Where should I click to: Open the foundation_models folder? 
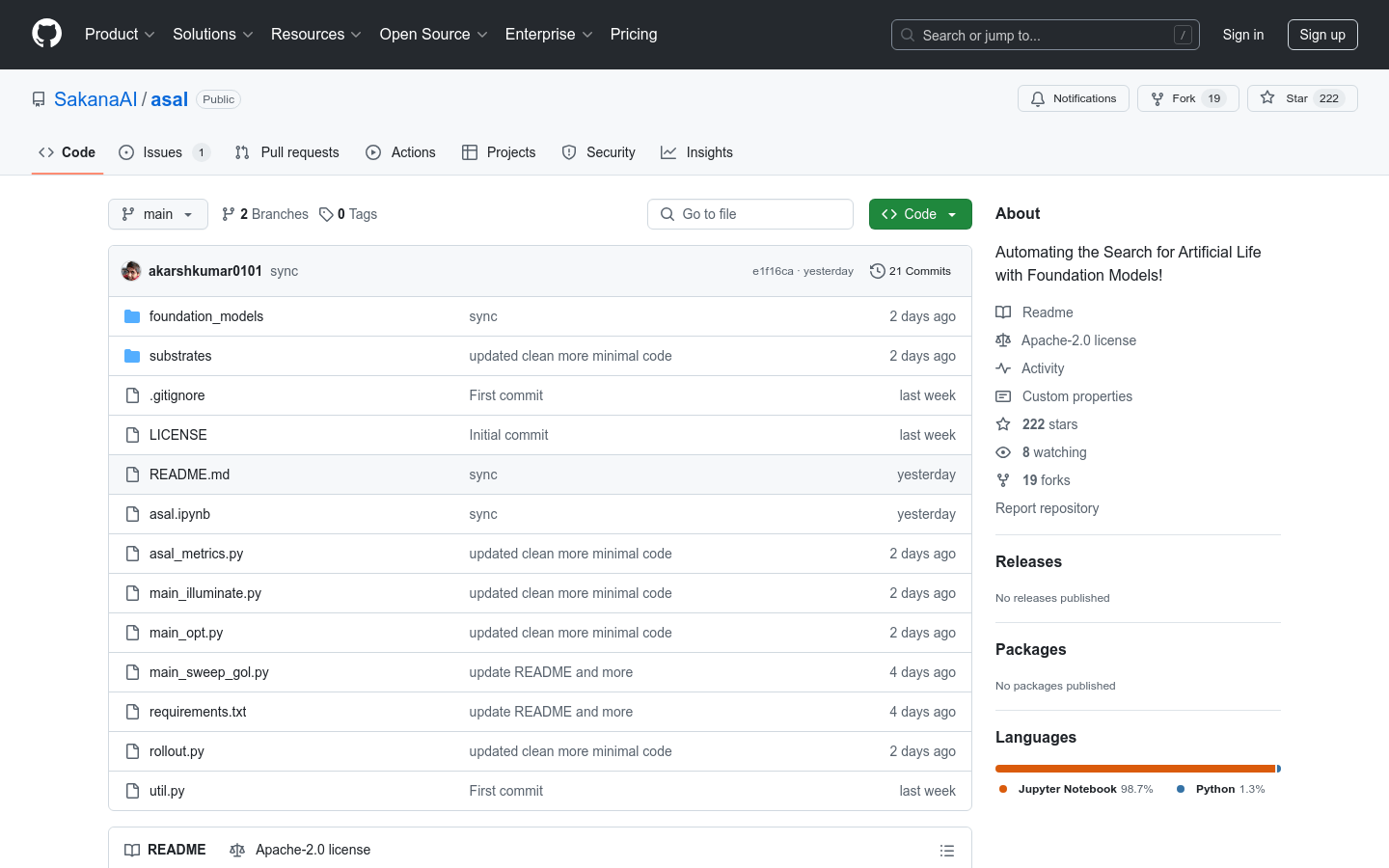click(206, 316)
